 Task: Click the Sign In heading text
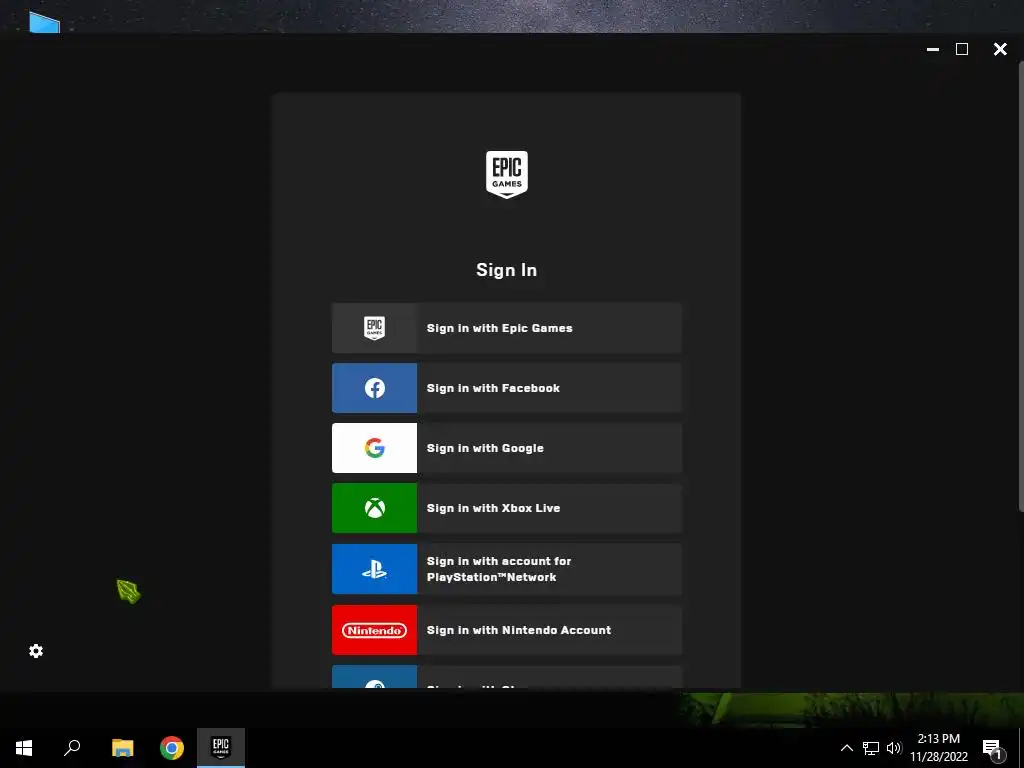507,270
